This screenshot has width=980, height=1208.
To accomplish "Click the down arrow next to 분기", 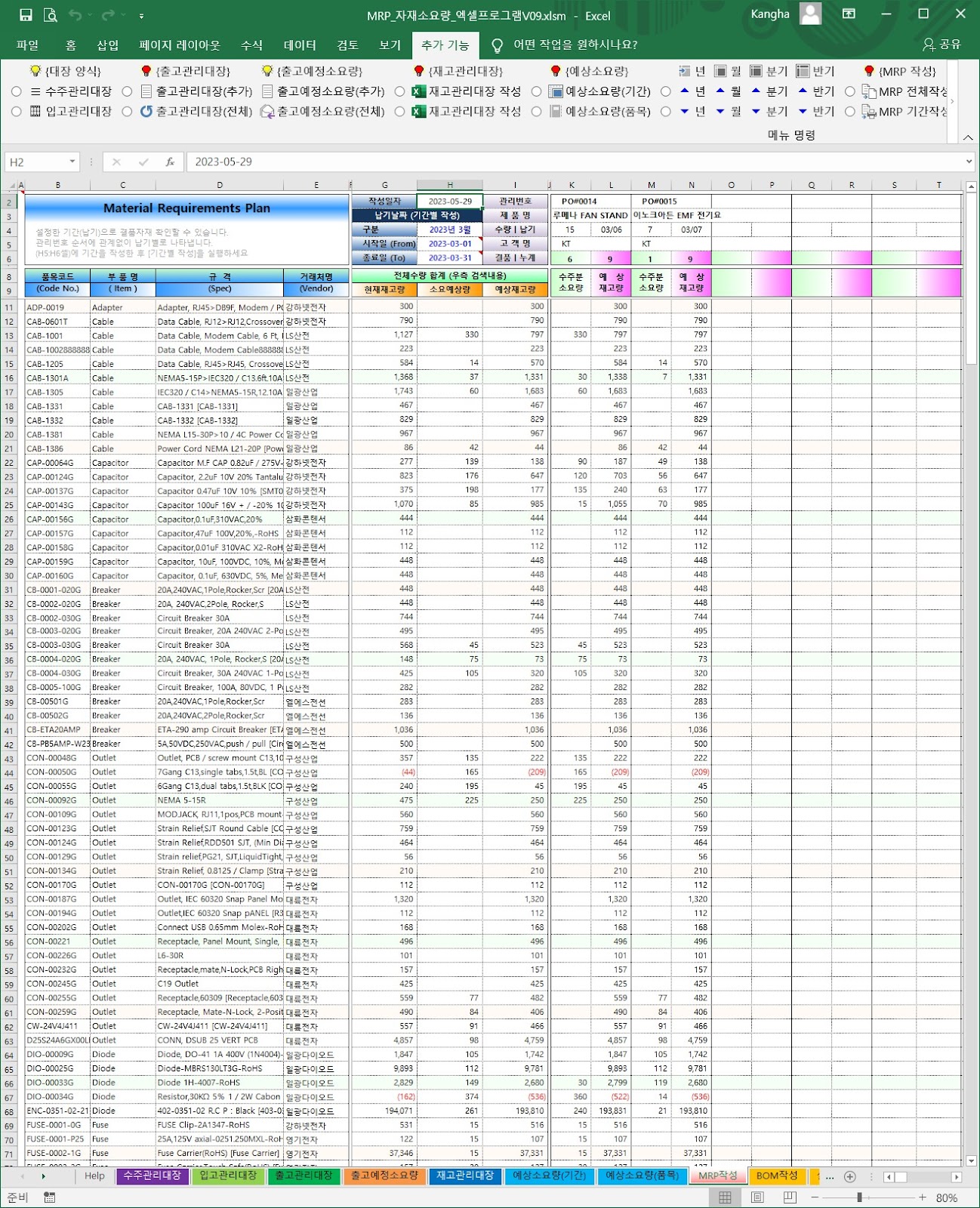I will point(756,111).
